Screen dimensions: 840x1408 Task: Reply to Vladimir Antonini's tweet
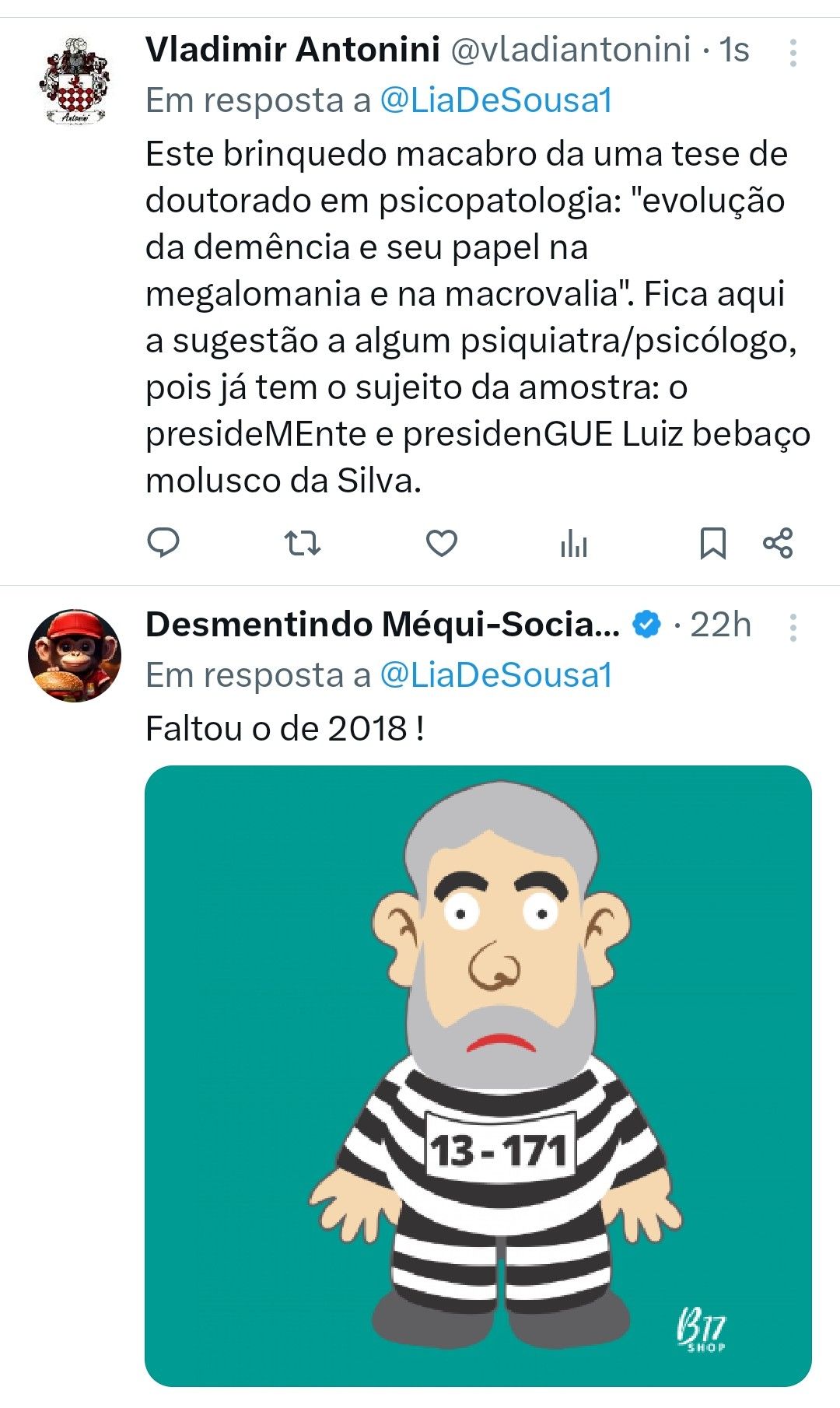(163, 543)
